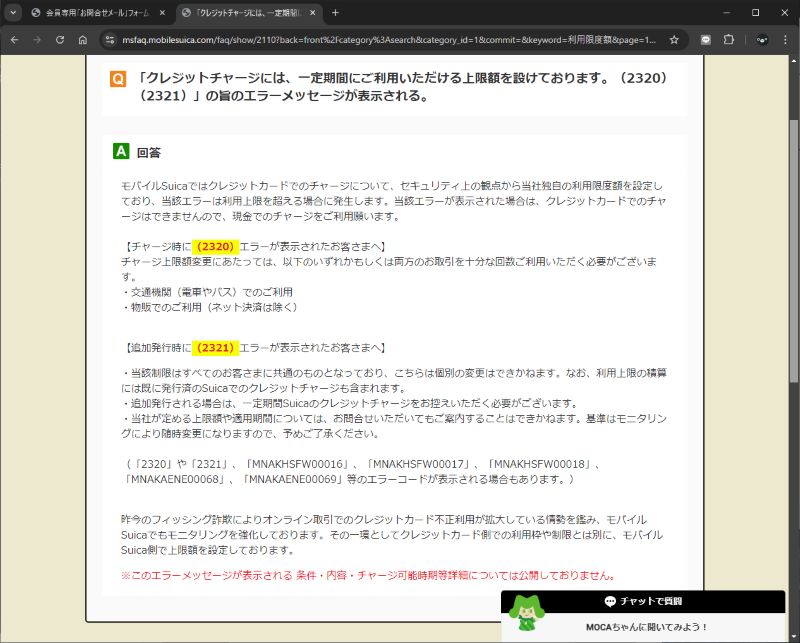800x643 pixels.
Task: Open the browser profile avatar
Action: [x=762, y=40]
